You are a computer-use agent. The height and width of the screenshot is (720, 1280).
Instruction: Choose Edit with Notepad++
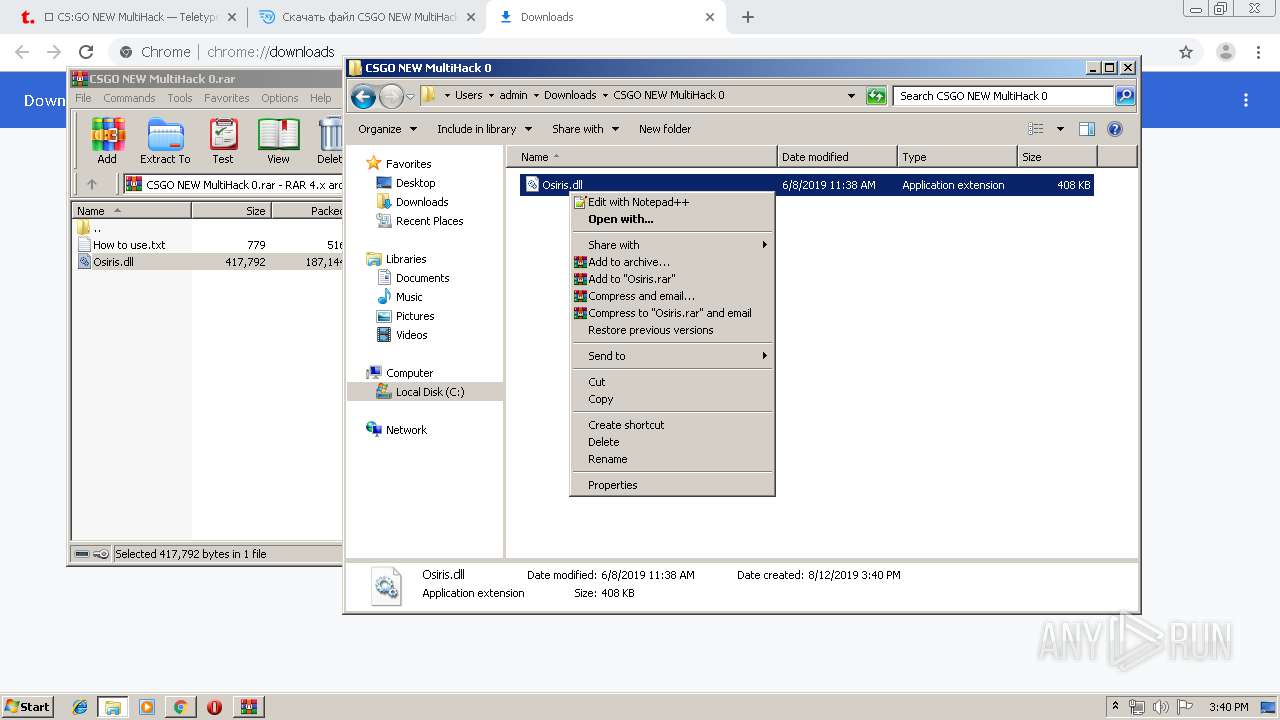(671, 202)
